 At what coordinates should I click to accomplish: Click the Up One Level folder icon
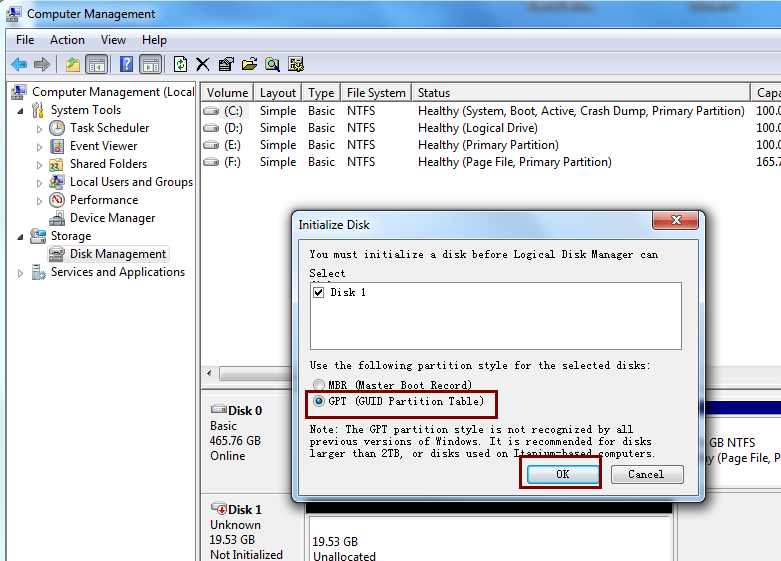coord(73,64)
